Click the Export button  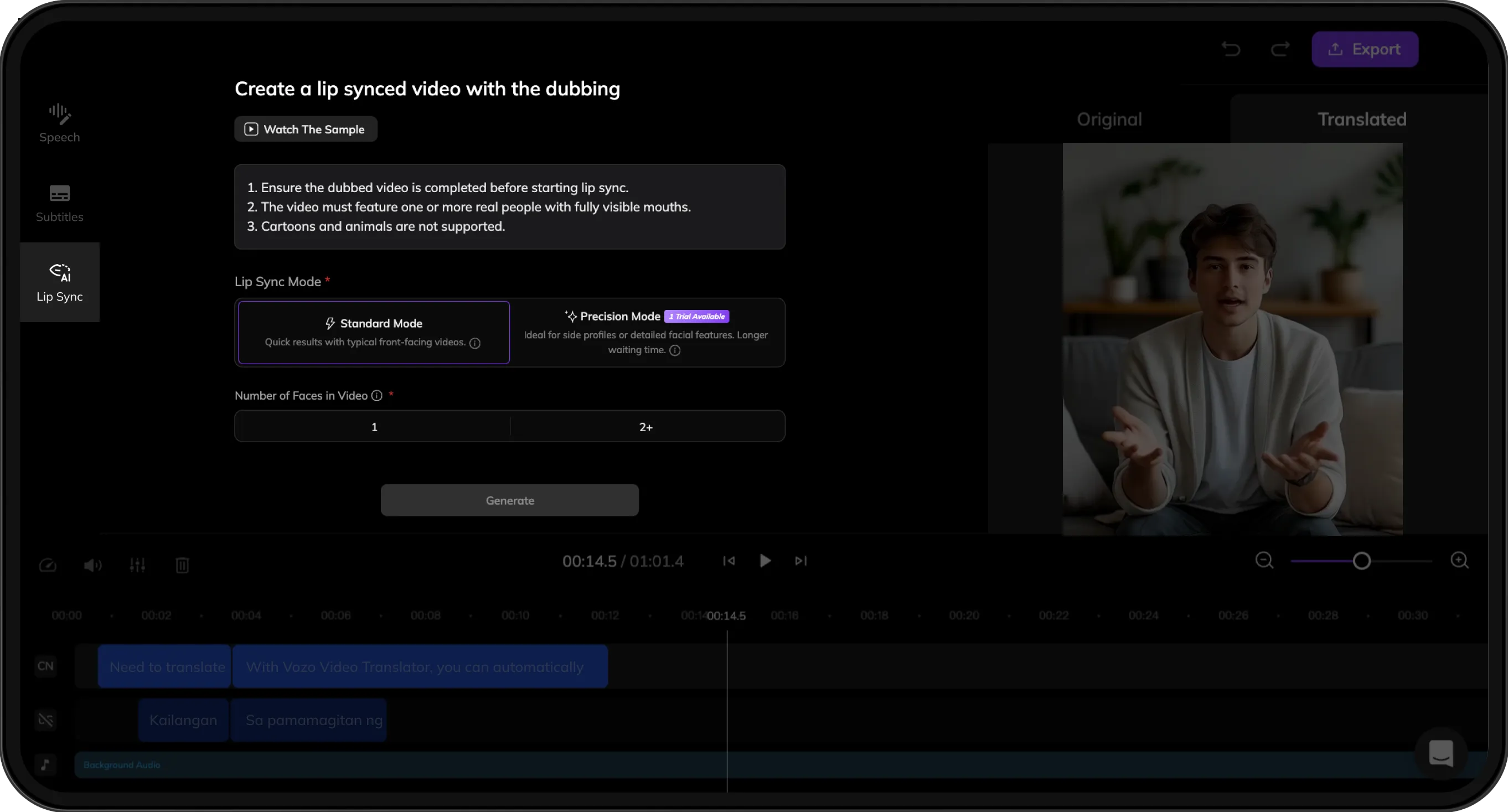pos(1365,49)
